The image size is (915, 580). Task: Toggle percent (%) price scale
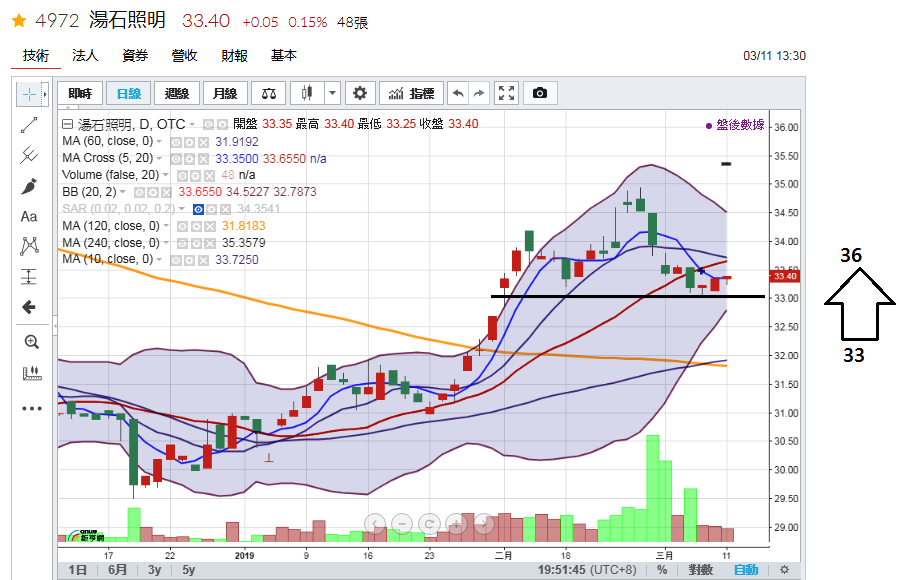point(662,569)
